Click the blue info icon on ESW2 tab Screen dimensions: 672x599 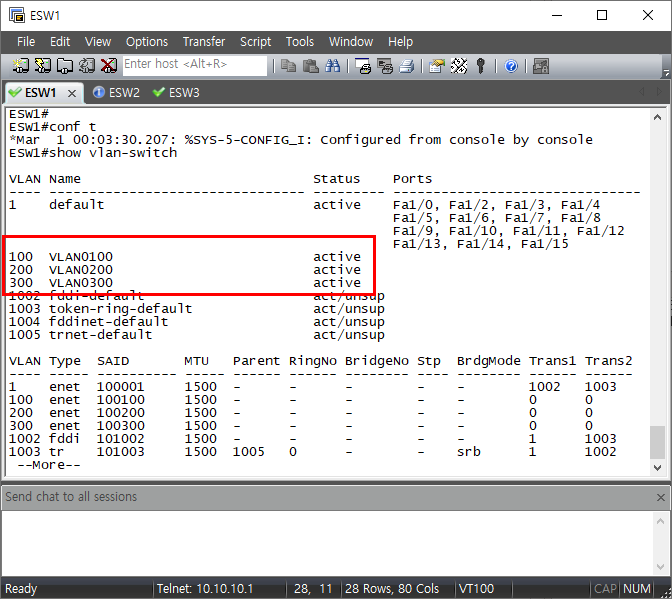tap(99, 92)
